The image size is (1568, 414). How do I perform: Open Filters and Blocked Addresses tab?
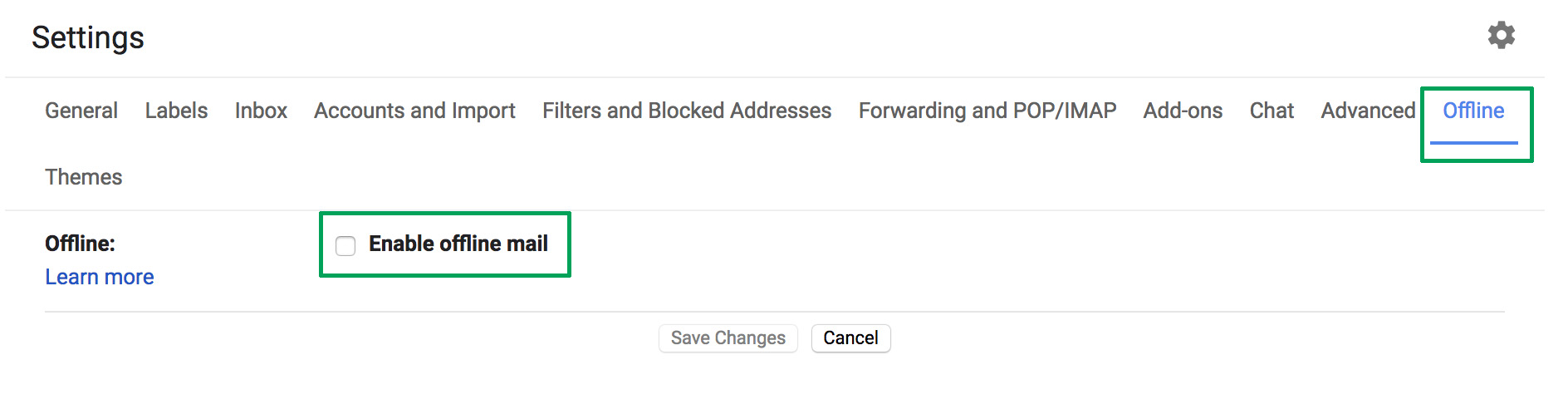click(x=687, y=111)
